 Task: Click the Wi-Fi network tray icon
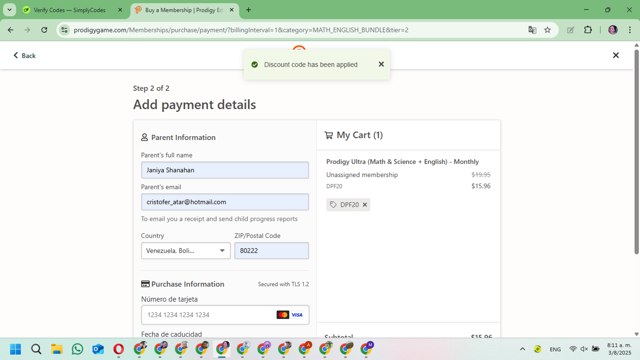pyautogui.click(x=573, y=349)
